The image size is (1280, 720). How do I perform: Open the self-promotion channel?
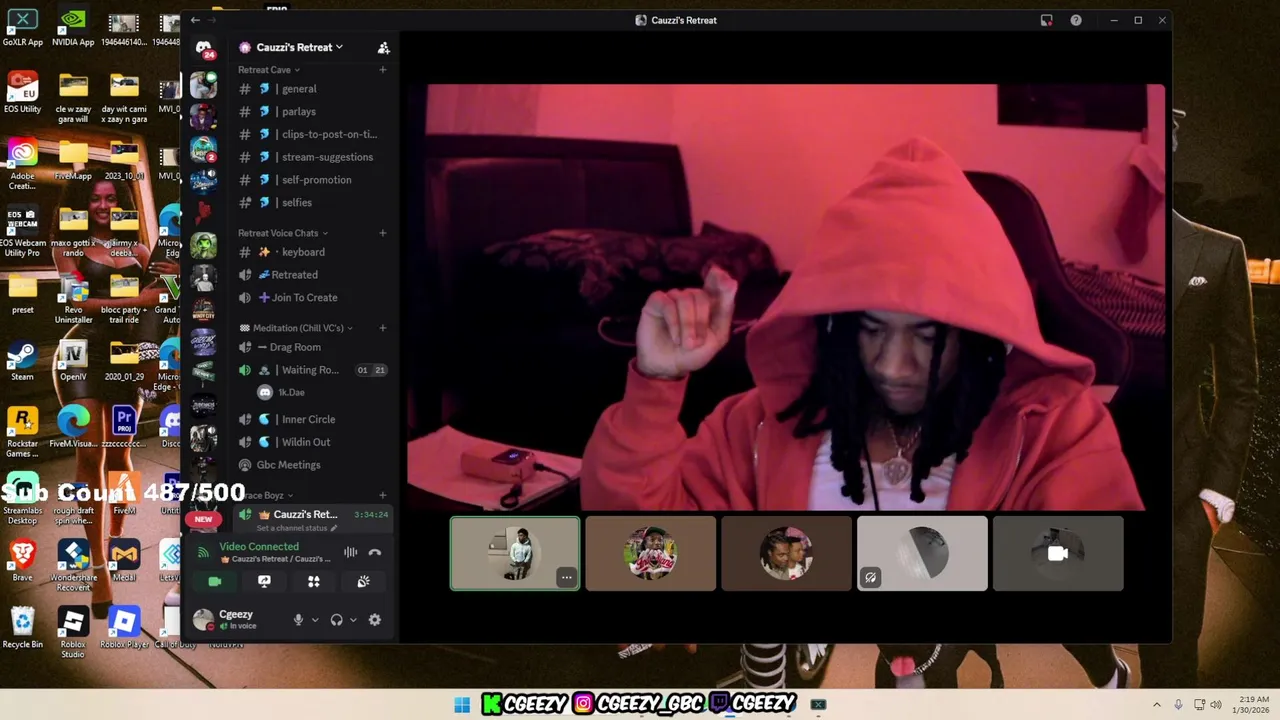(x=313, y=180)
